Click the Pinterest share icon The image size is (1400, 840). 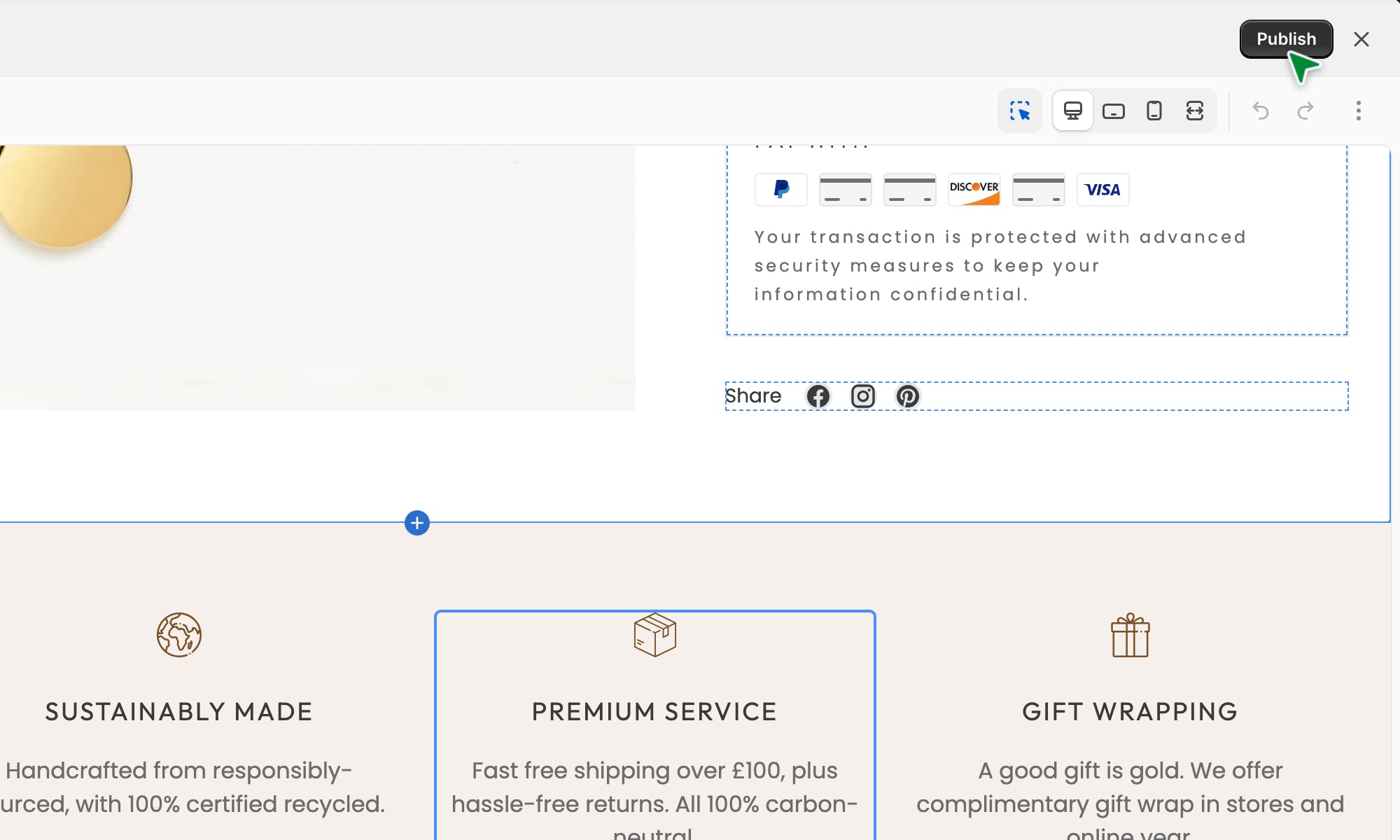[x=907, y=396]
